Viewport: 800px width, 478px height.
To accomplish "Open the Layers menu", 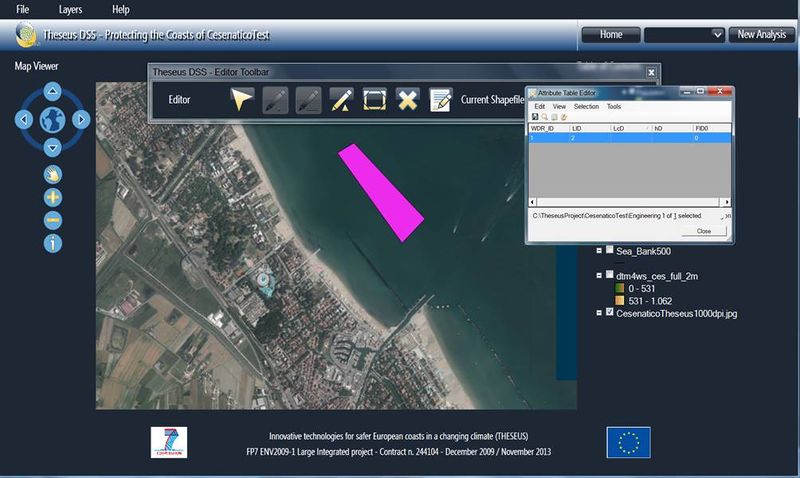I will pyautogui.click(x=70, y=9).
